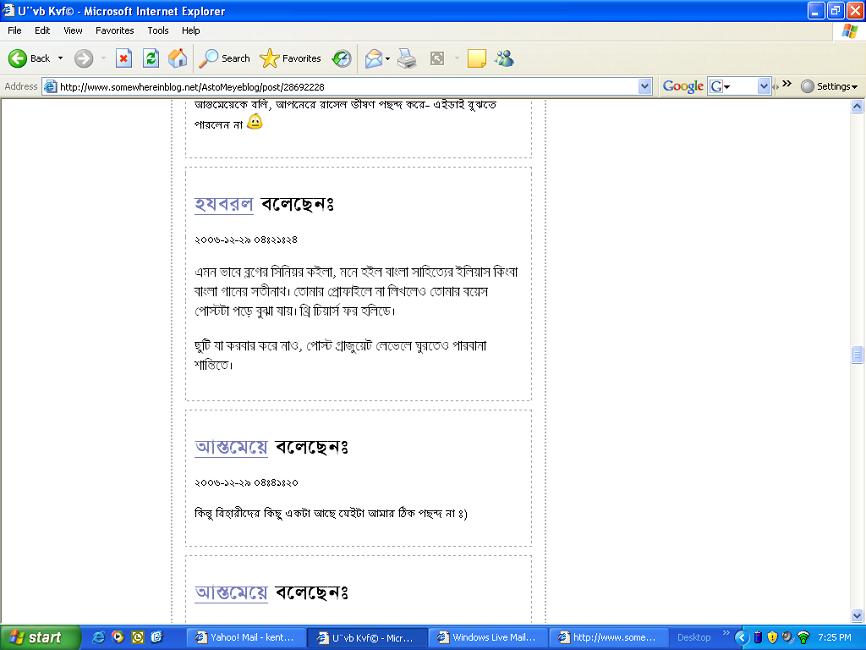Expand the address bar URL dropdown
866x650 pixels.
pos(645,86)
